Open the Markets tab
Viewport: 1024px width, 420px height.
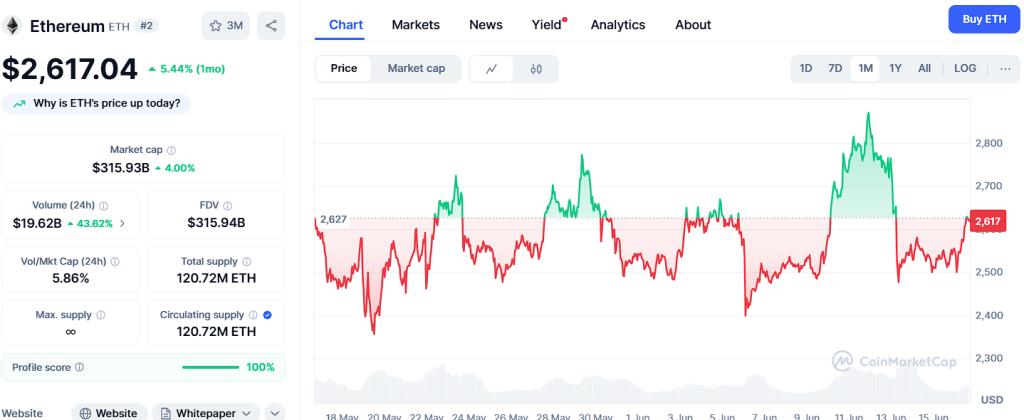coord(416,25)
